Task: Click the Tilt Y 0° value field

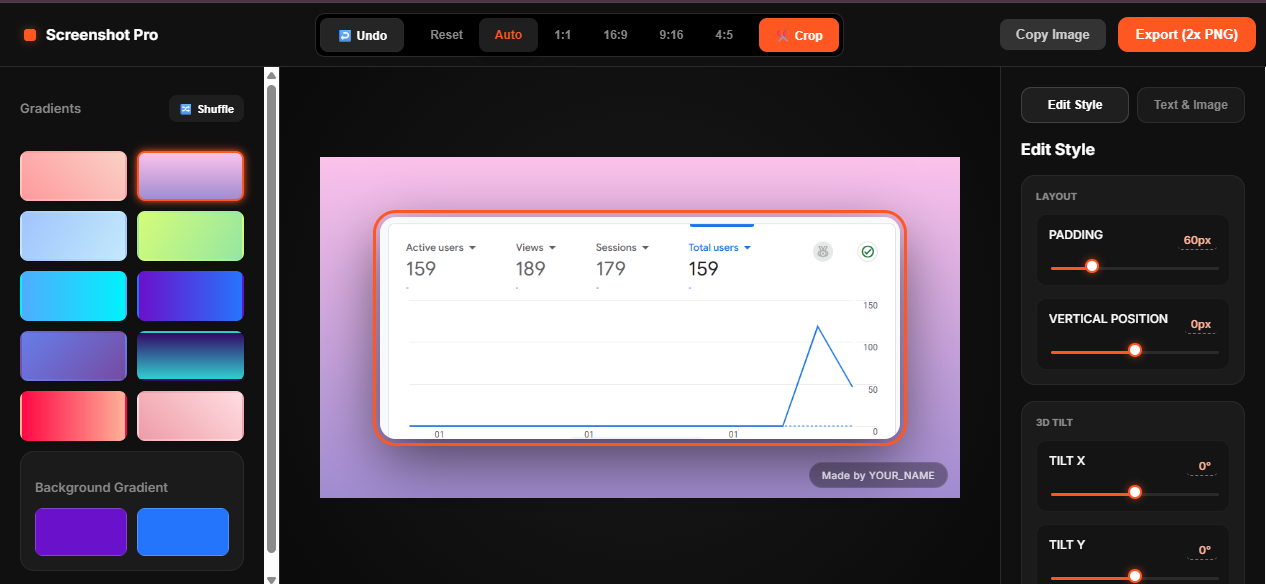Action: pos(1204,550)
